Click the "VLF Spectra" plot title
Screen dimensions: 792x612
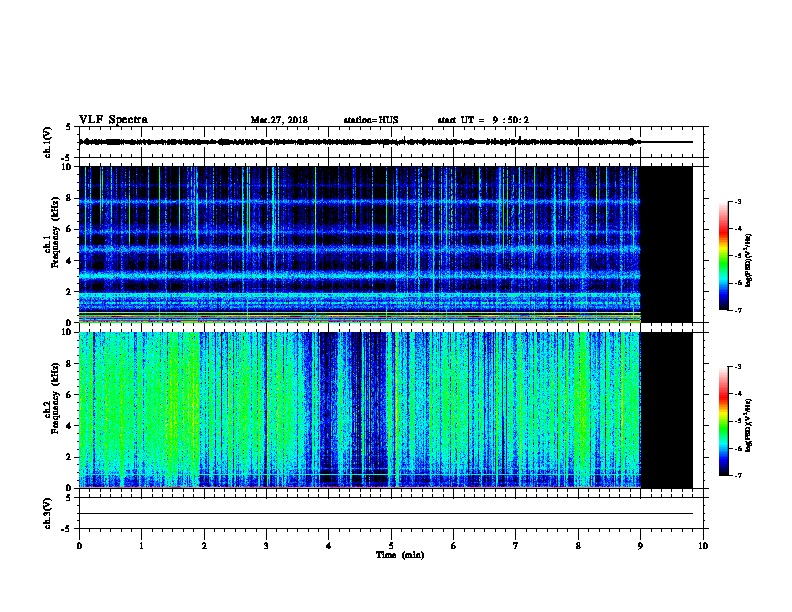coord(113,120)
